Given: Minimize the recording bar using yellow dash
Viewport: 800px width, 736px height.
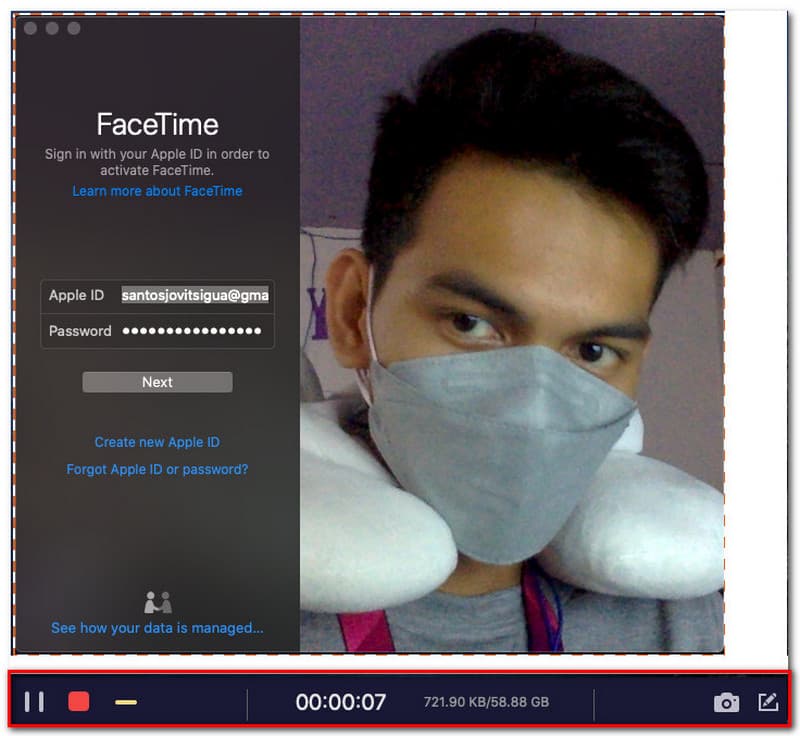Looking at the screenshot, I should [126, 702].
